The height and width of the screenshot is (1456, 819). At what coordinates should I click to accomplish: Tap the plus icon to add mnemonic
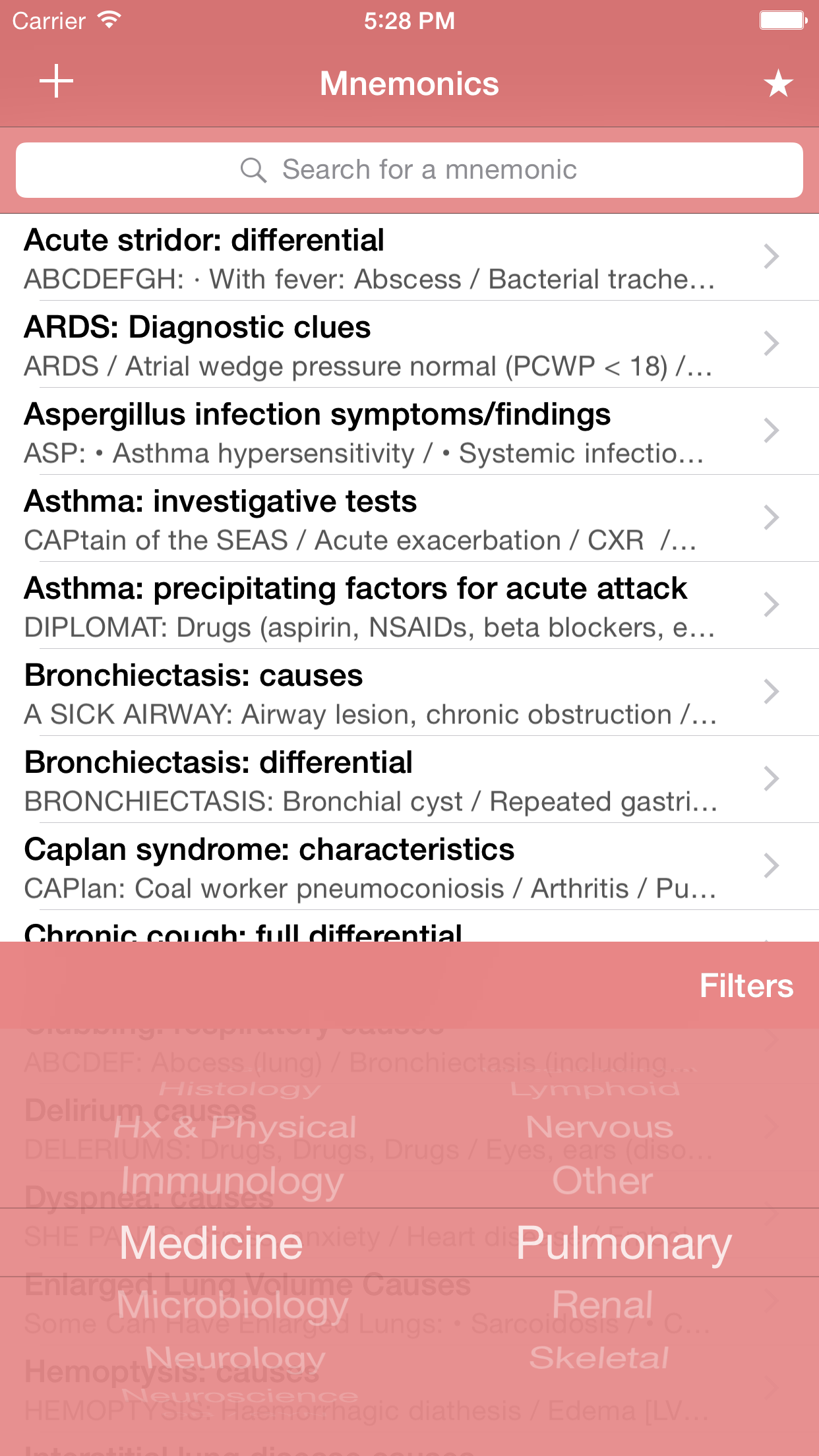tap(57, 82)
